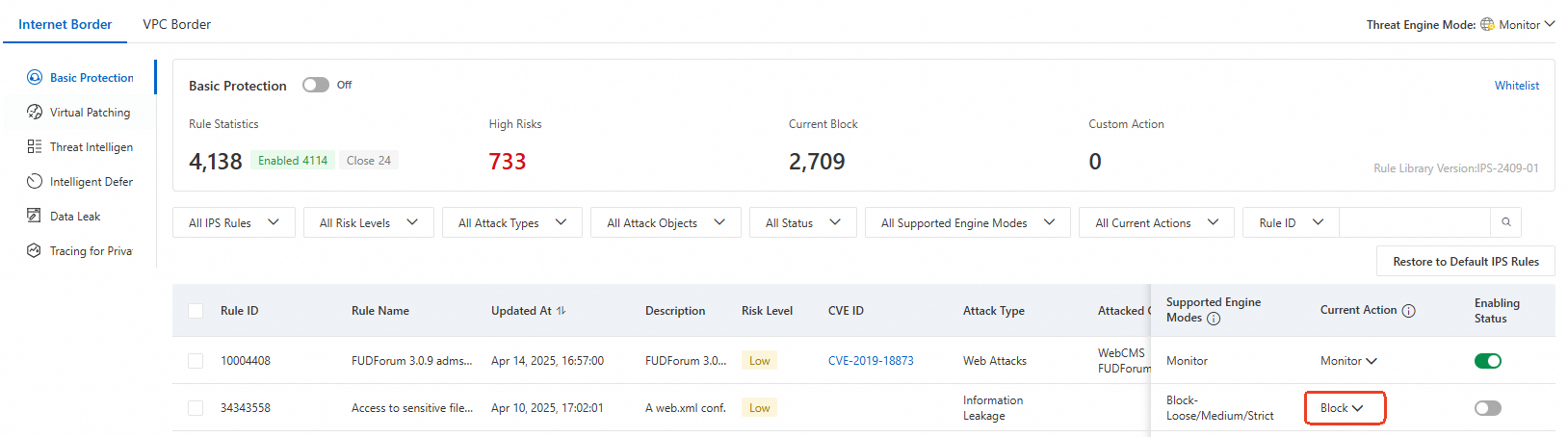Click the Intelligent Defense sidebar icon

(x=35, y=181)
